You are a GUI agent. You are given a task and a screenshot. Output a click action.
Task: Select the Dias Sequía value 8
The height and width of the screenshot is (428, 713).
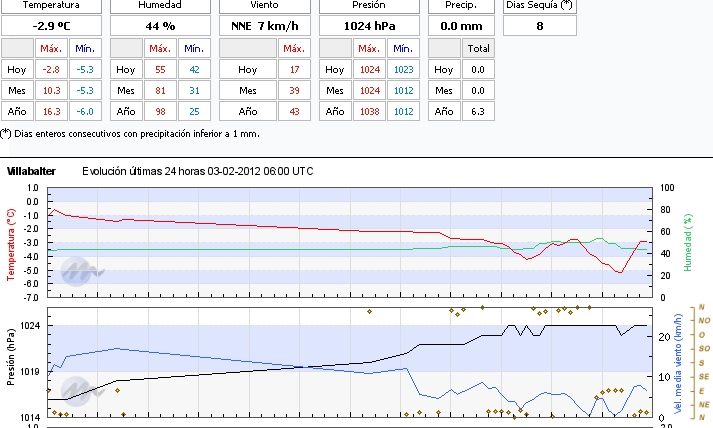point(540,26)
